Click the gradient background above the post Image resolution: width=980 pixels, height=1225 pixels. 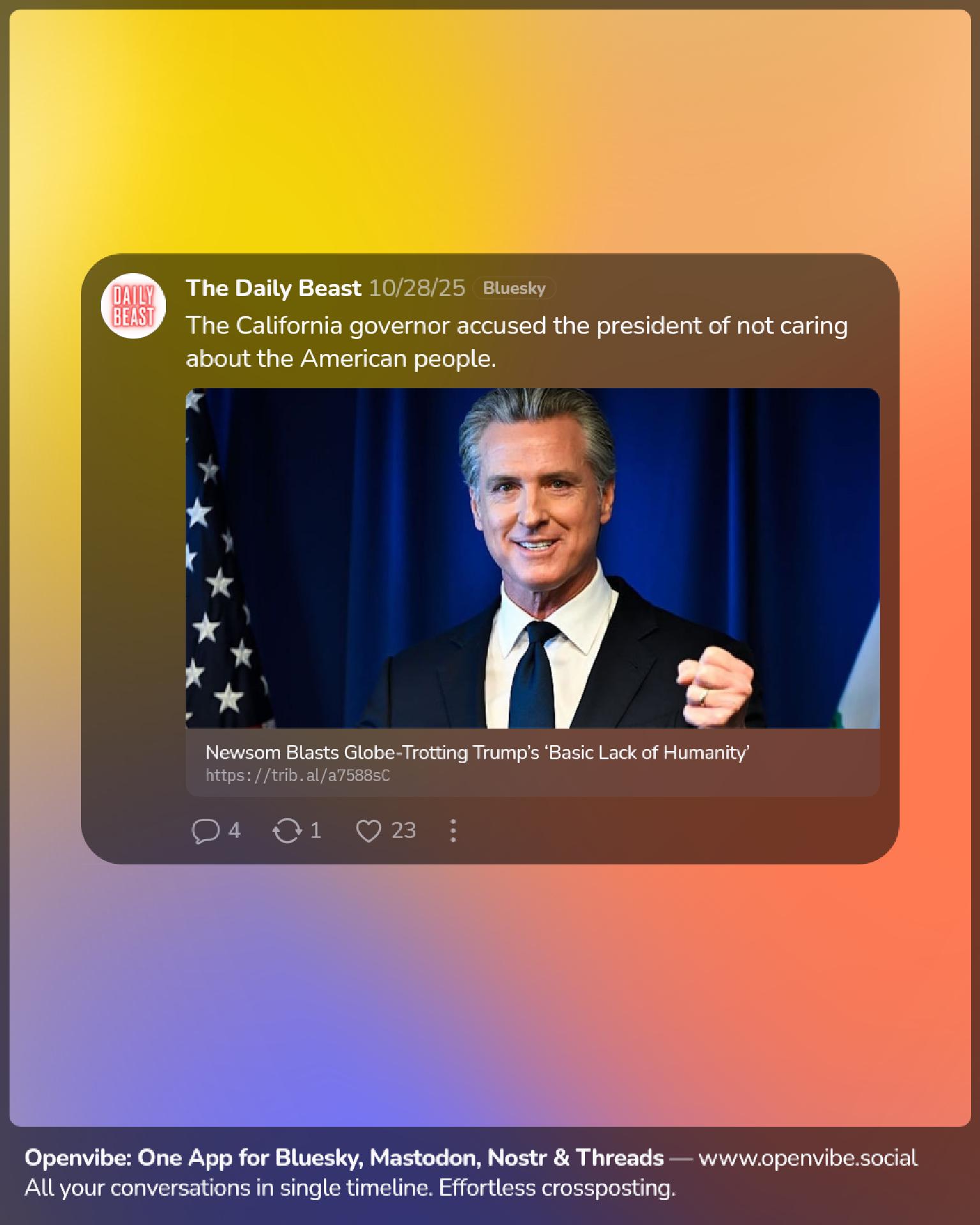click(490, 128)
